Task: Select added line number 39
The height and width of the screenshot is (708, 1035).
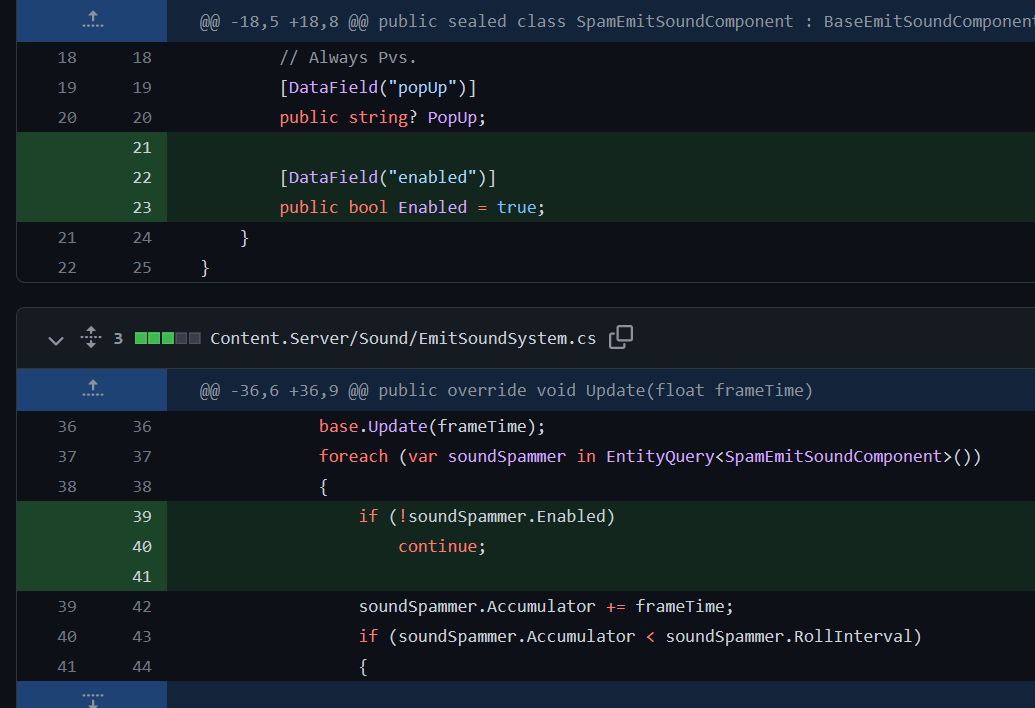Action: [140, 516]
